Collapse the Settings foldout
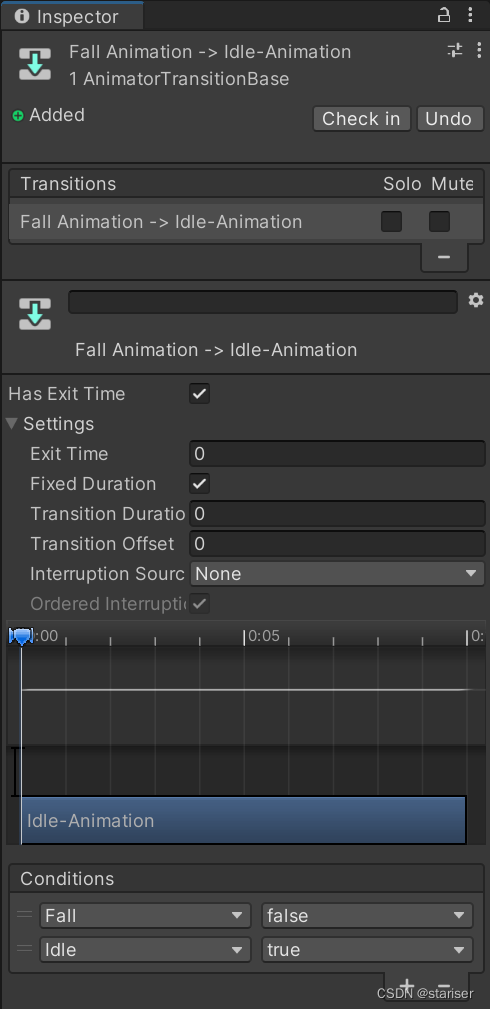Image resolution: width=490 pixels, height=1009 pixels. 12,423
